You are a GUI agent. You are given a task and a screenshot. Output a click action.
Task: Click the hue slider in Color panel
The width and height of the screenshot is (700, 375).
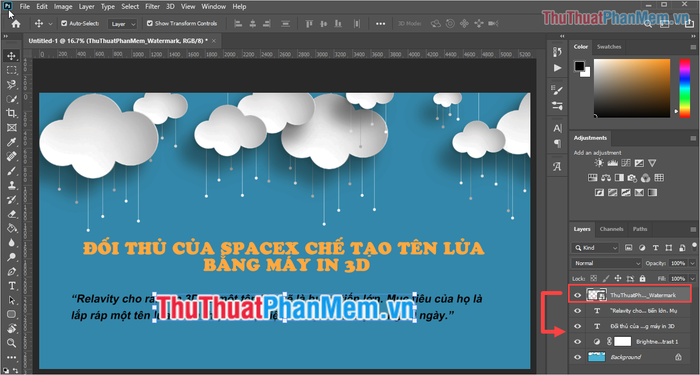pos(685,88)
